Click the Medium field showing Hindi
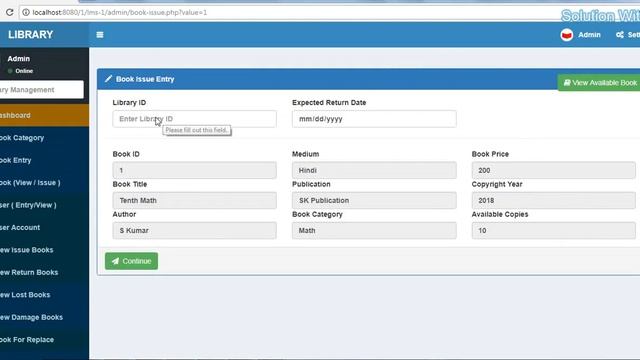The height and width of the screenshot is (360, 640). point(374,170)
